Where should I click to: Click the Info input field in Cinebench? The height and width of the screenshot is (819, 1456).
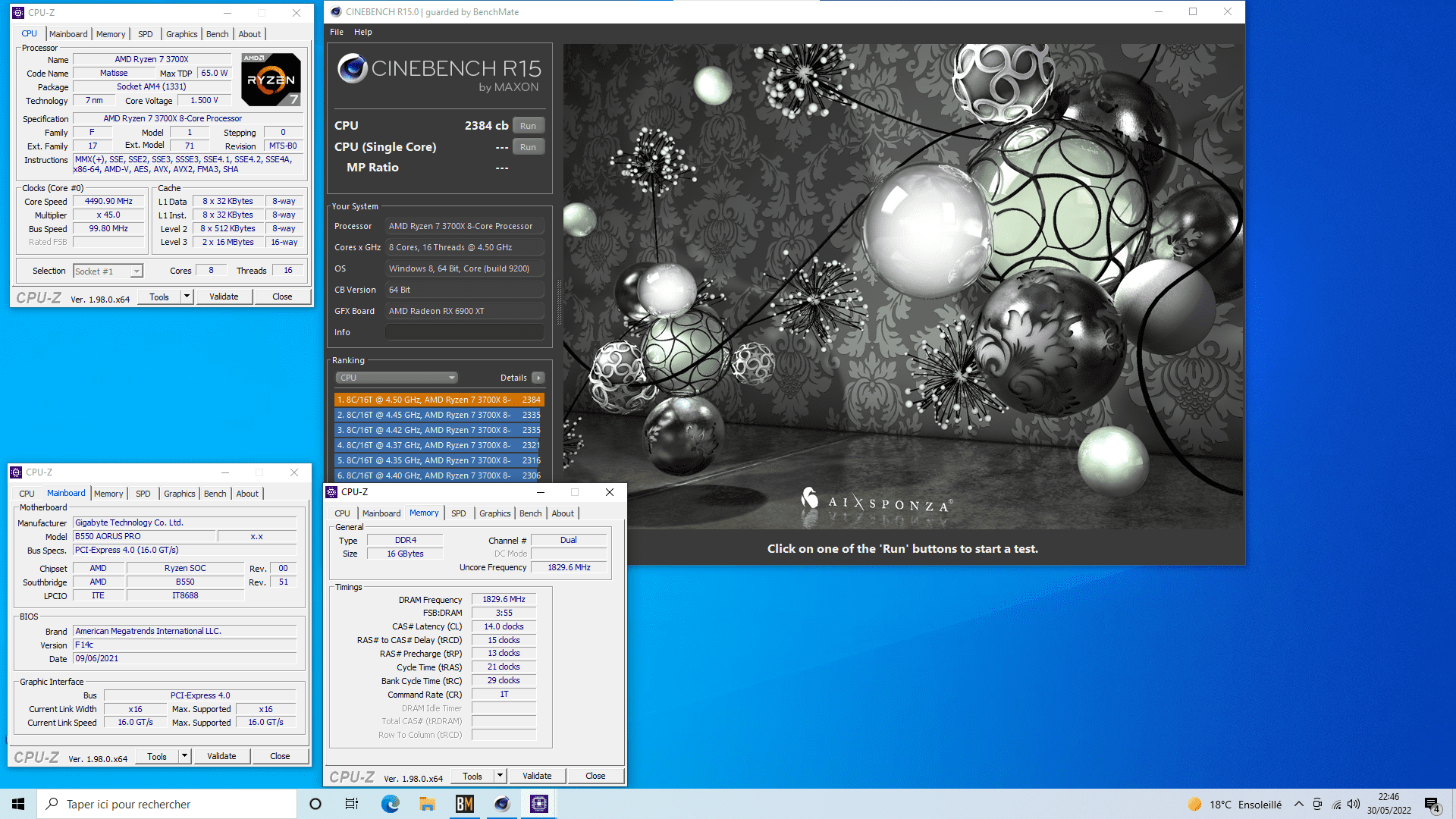tap(465, 332)
